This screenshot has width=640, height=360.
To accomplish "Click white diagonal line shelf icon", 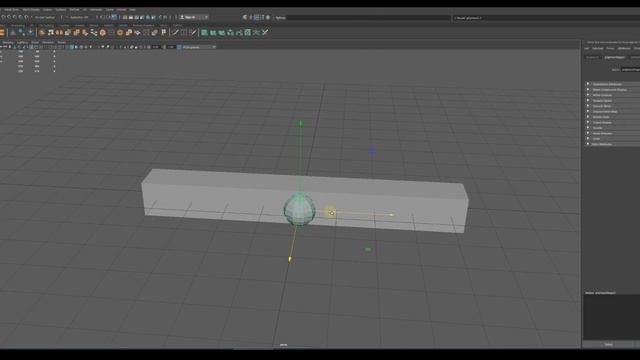I will (x=175, y=32).
